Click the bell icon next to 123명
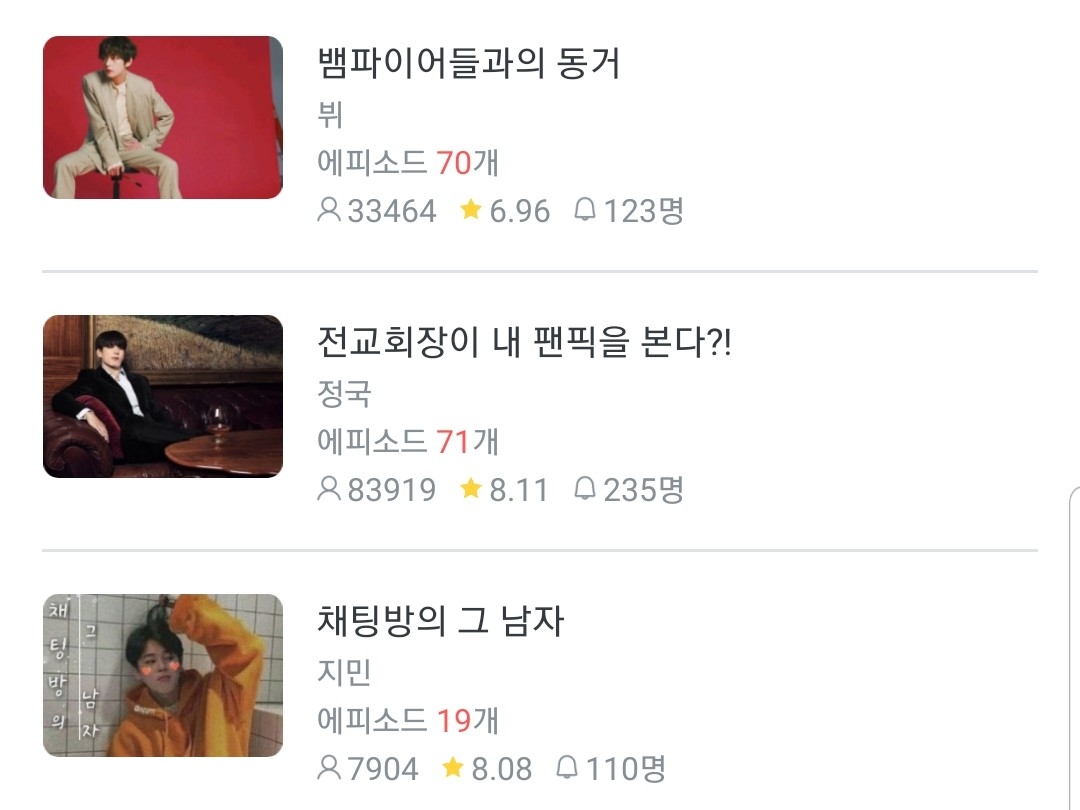This screenshot has width=1080, height=810. coord(584,209)
